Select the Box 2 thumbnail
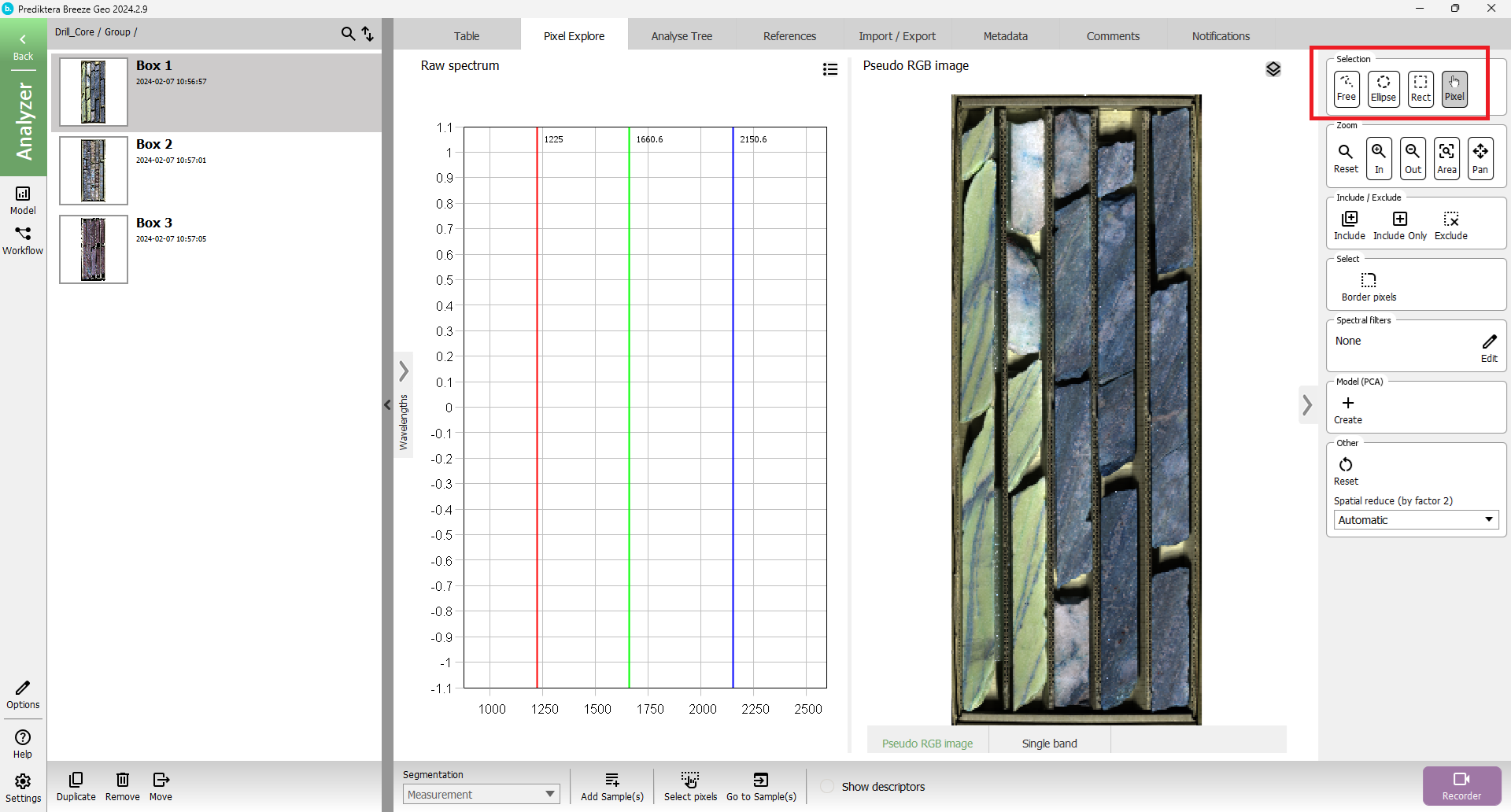 [x=94, y=171]
